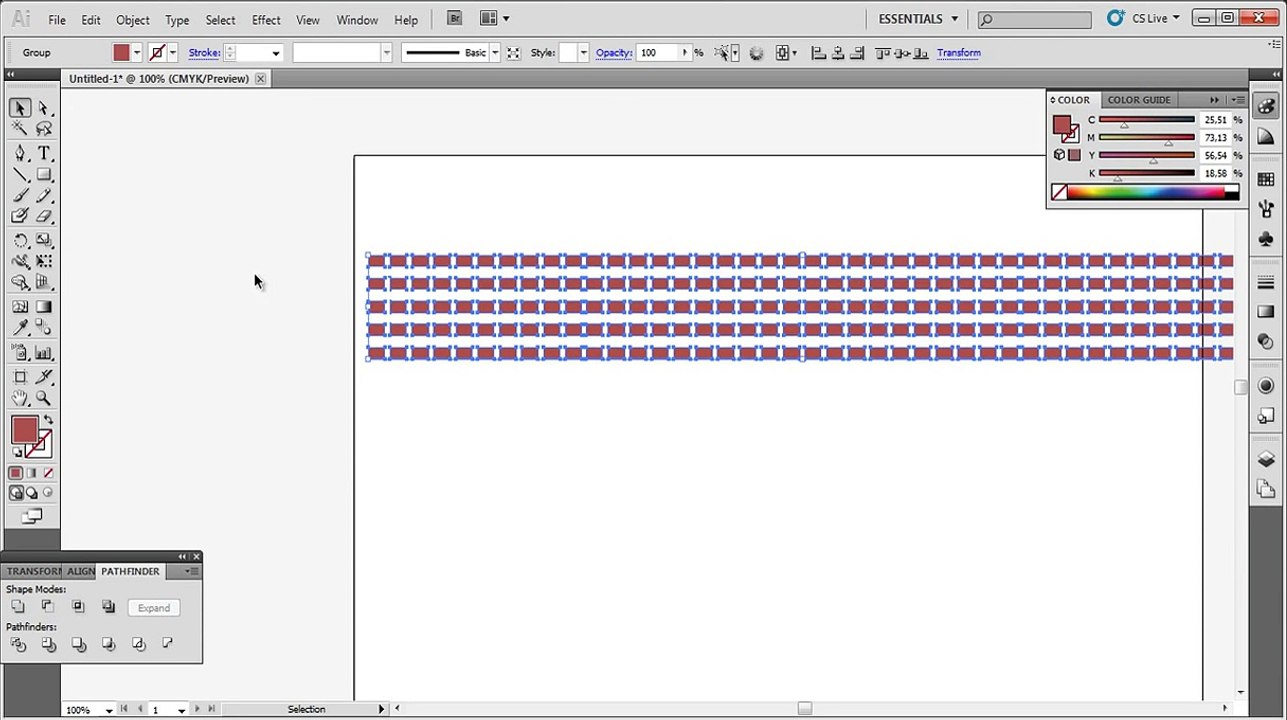
Task: Select the Type tool
Action: coord(44,153)
